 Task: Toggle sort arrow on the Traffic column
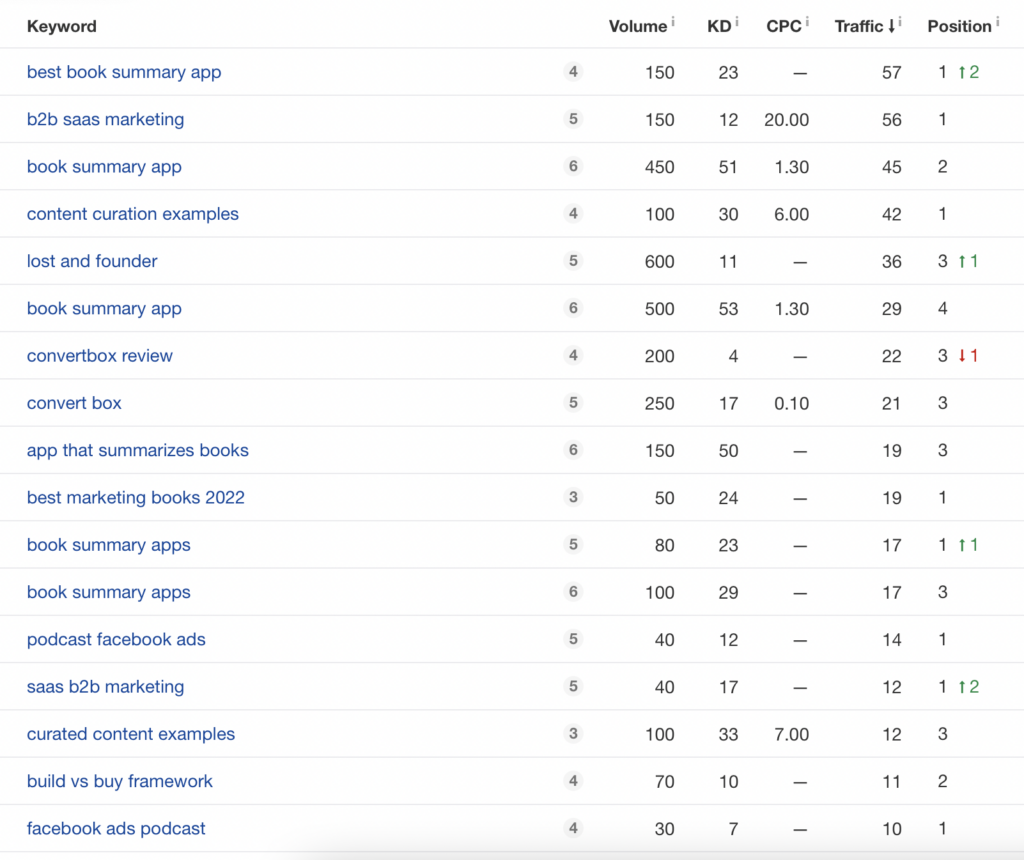tap(891, 27)
